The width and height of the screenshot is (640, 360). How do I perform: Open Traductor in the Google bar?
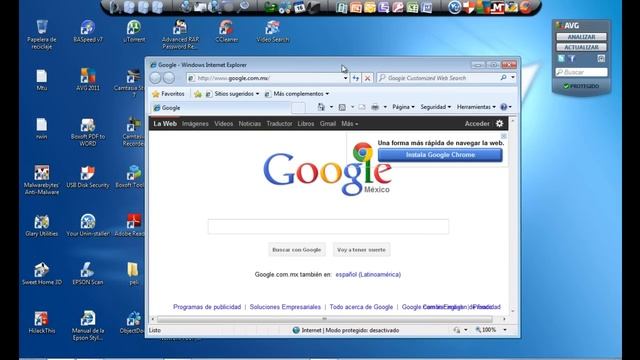pos(279,123)
